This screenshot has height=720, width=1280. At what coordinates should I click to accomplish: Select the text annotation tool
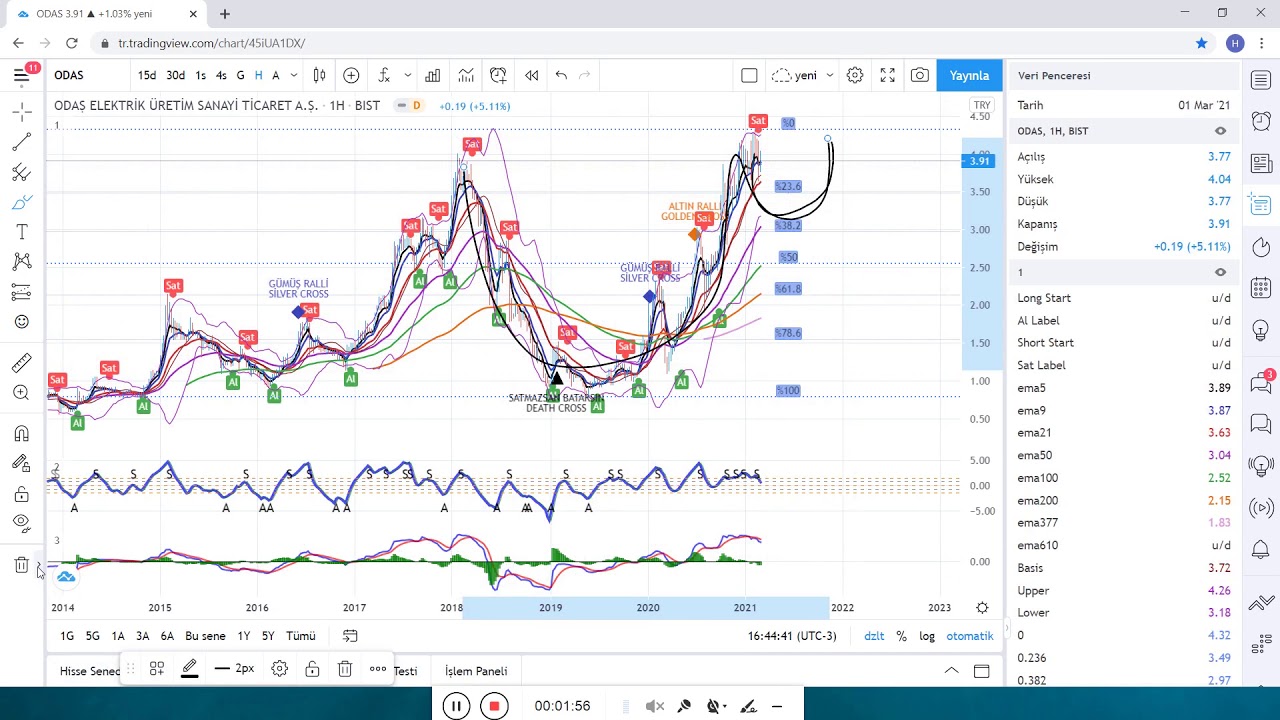point(22,232)
